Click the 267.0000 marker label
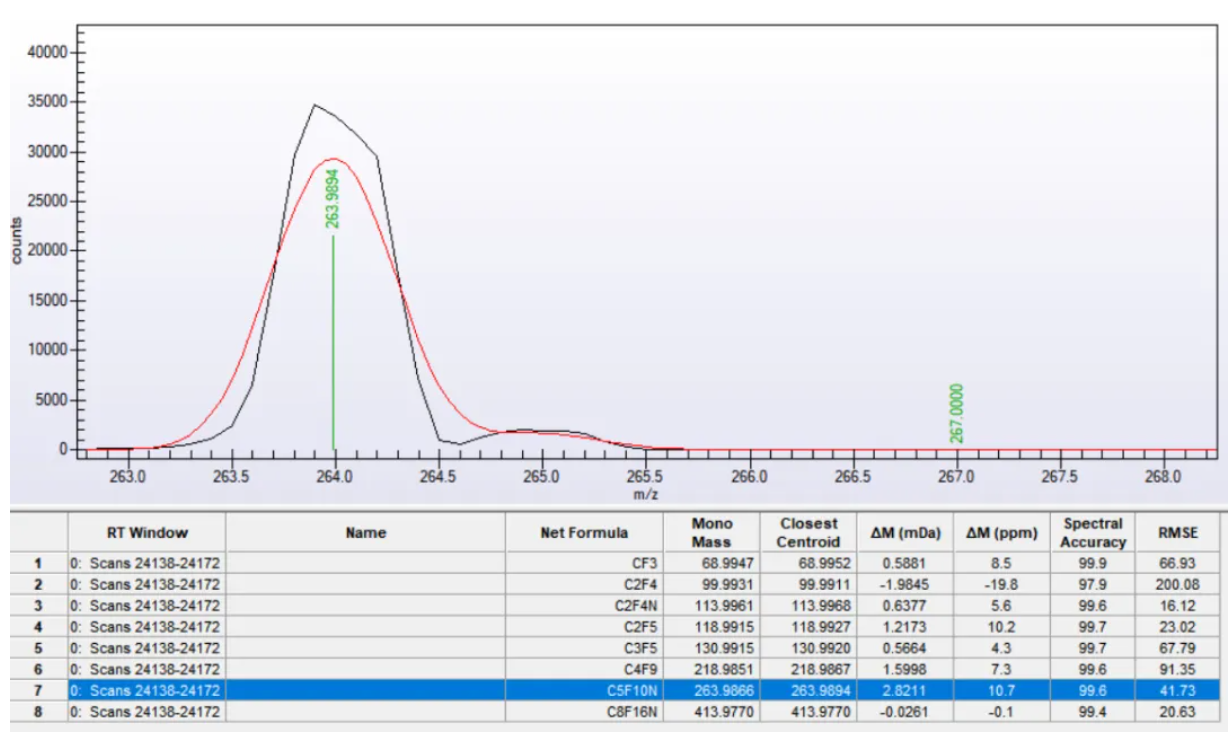The image size is (1232, 732). pyautogui.click(x=956, y=413)
